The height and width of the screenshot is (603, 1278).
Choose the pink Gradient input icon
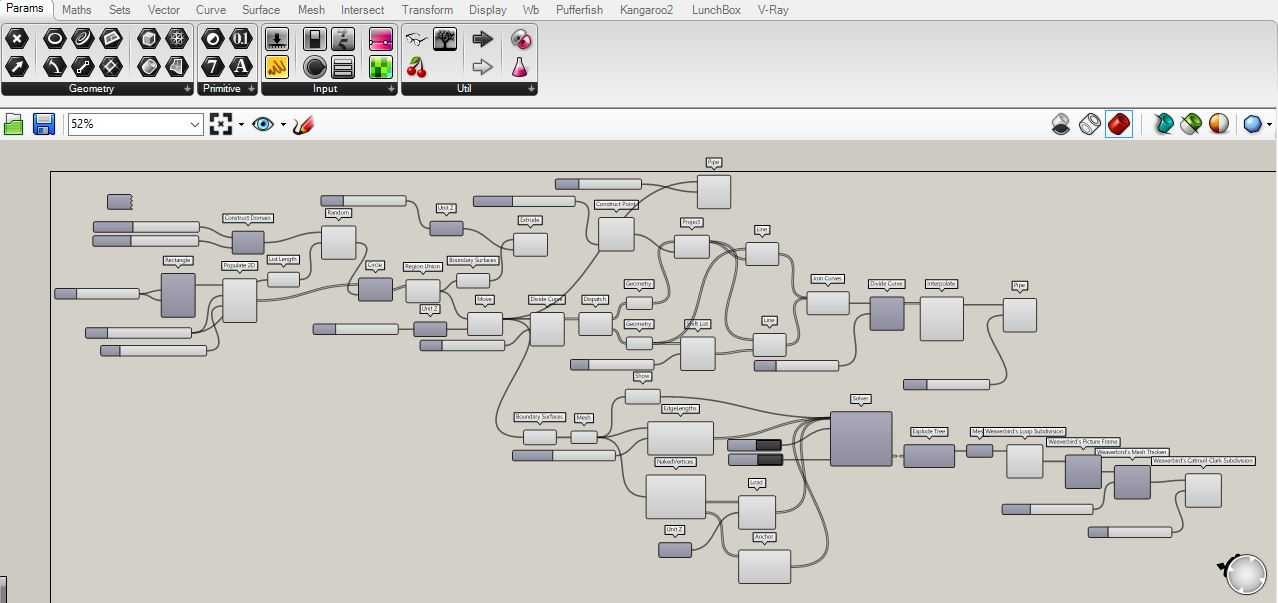381,39
